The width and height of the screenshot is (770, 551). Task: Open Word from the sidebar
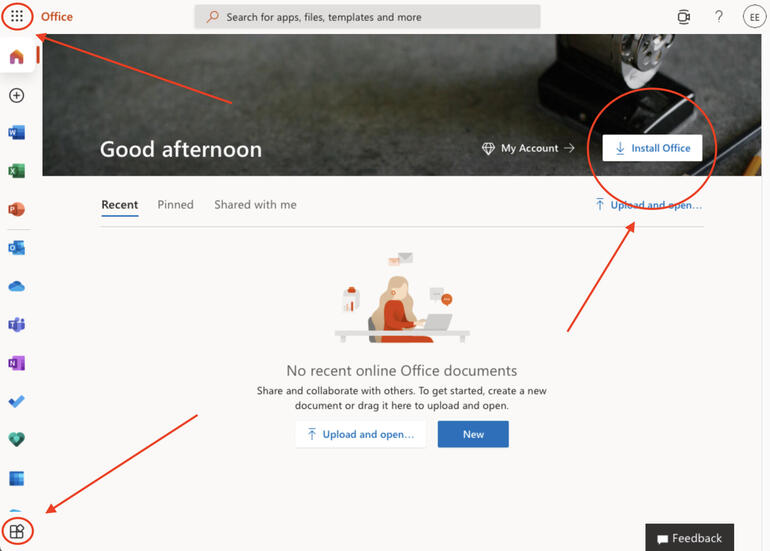17,133
